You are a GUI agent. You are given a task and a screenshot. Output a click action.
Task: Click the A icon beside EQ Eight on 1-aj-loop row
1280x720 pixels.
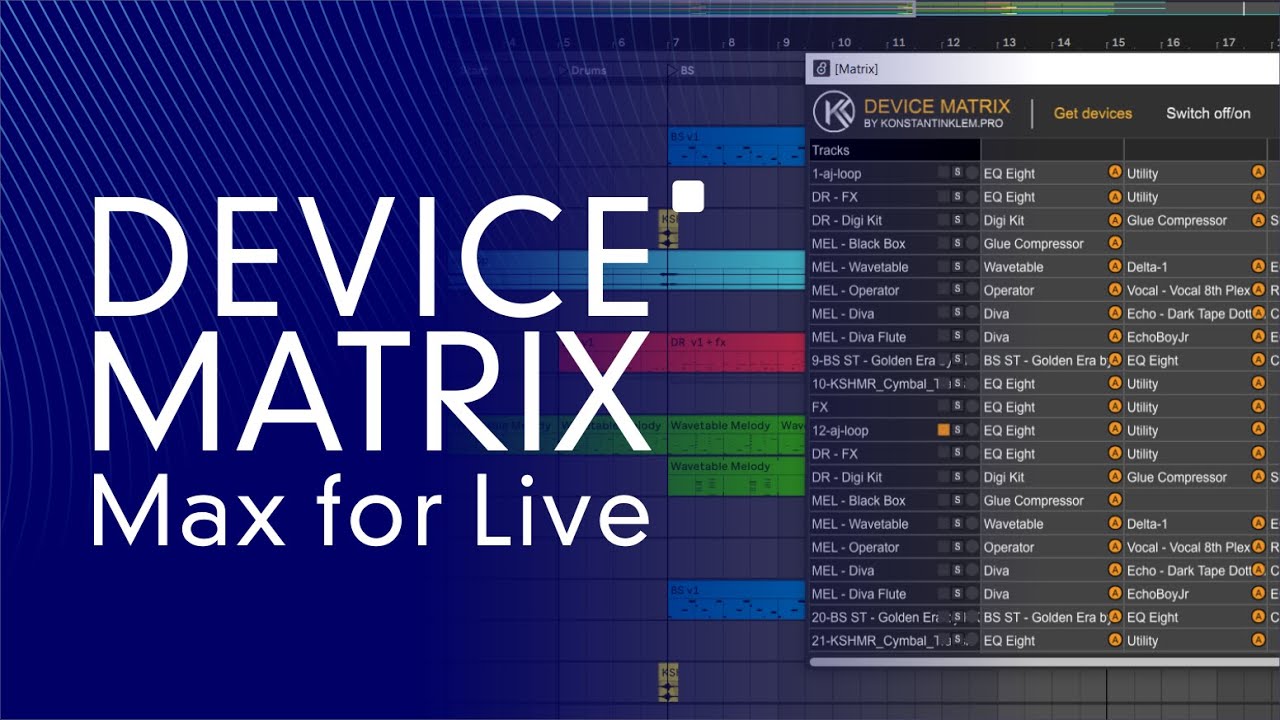coord(1115,173)
